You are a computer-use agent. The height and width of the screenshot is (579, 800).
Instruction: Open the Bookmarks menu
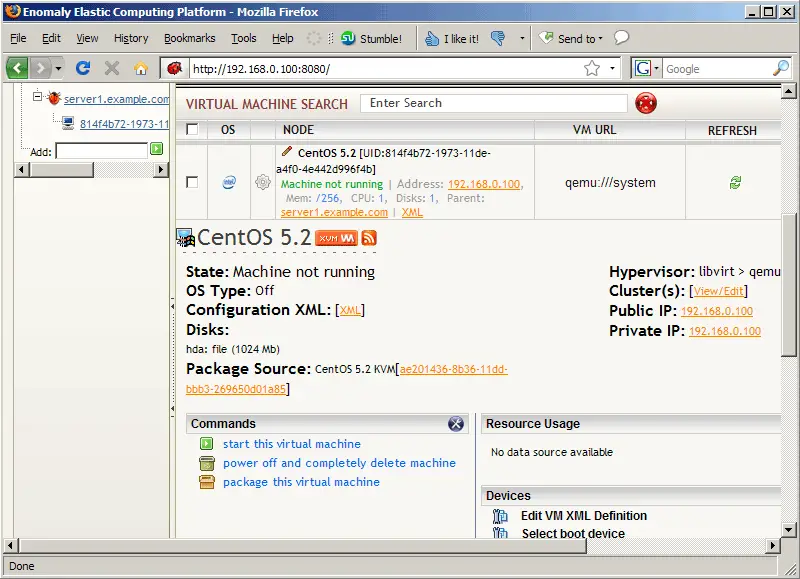click(x=189, y=38)
